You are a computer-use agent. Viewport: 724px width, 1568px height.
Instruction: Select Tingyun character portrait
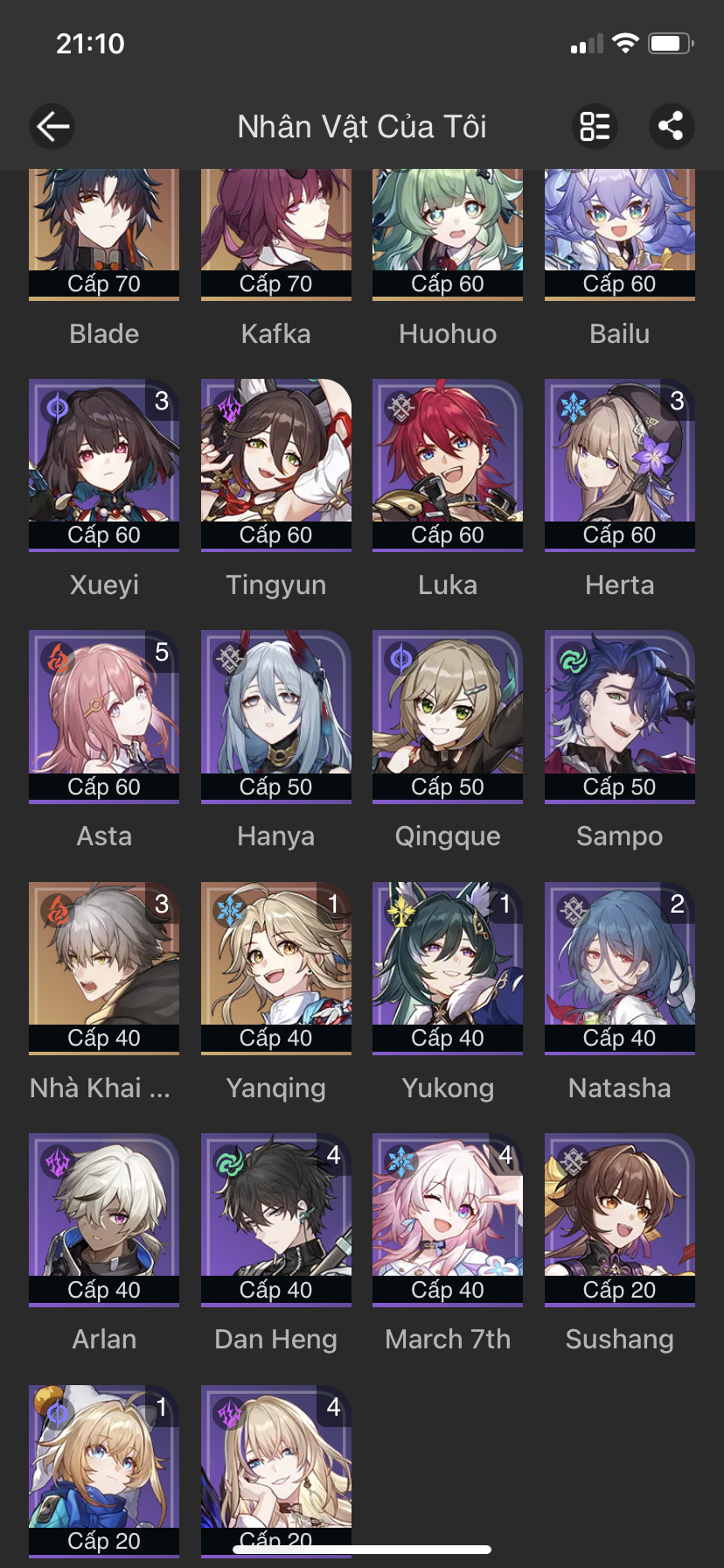pos(276,465)
